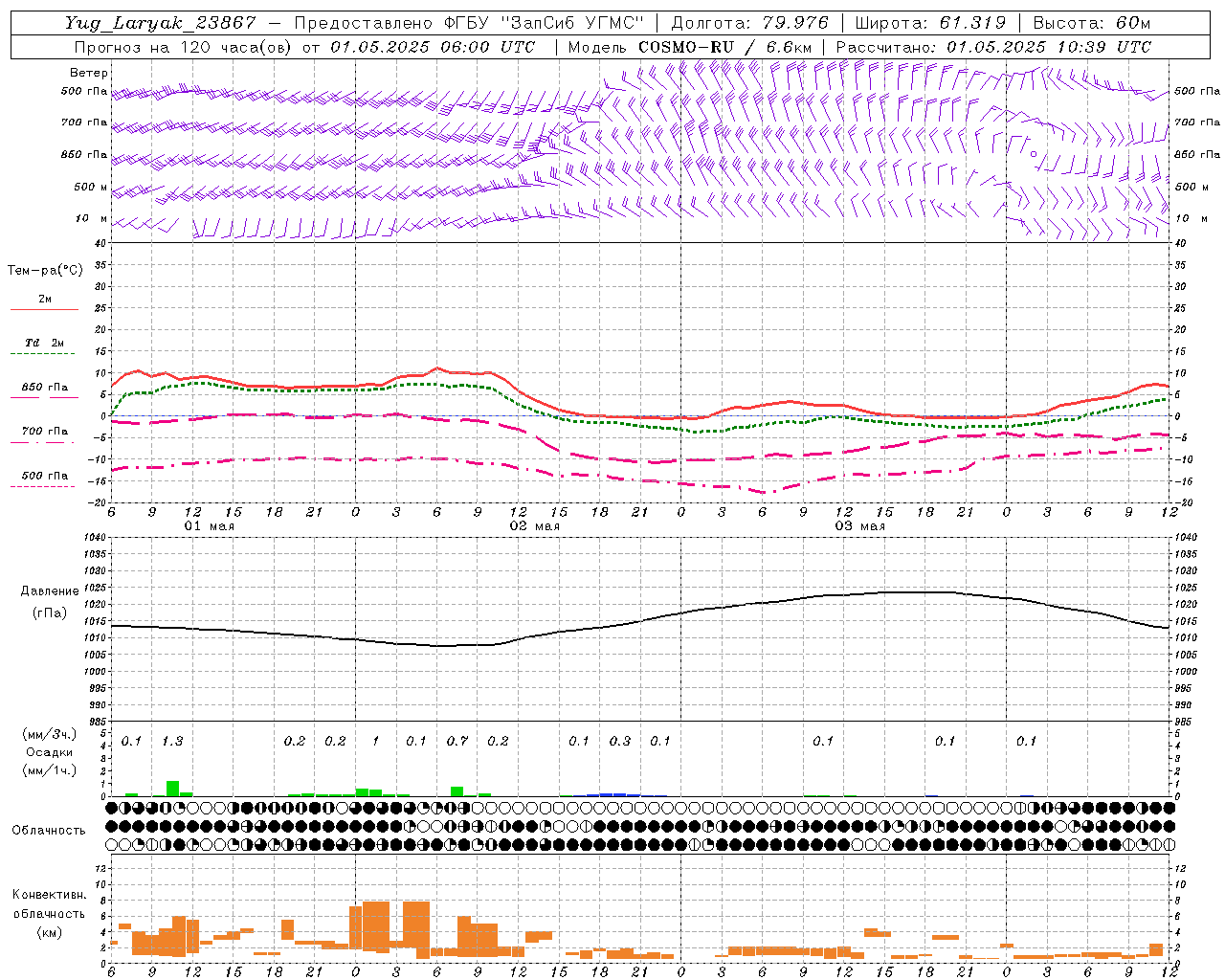This screenshot has width=1225, height=980.
Task: Click the 'Осадки' precipitation label
Action: pos(50,752)
